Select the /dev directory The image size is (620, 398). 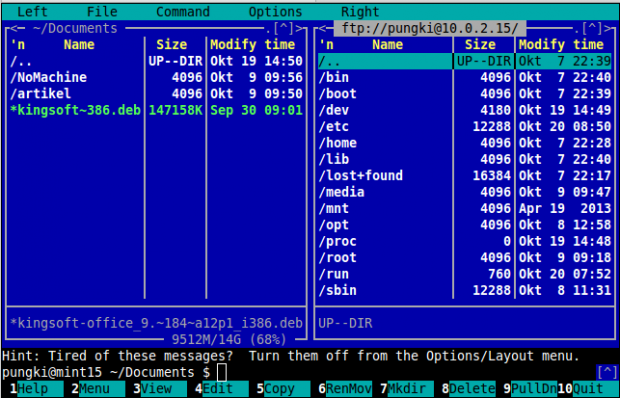click(x=465, y=110)
